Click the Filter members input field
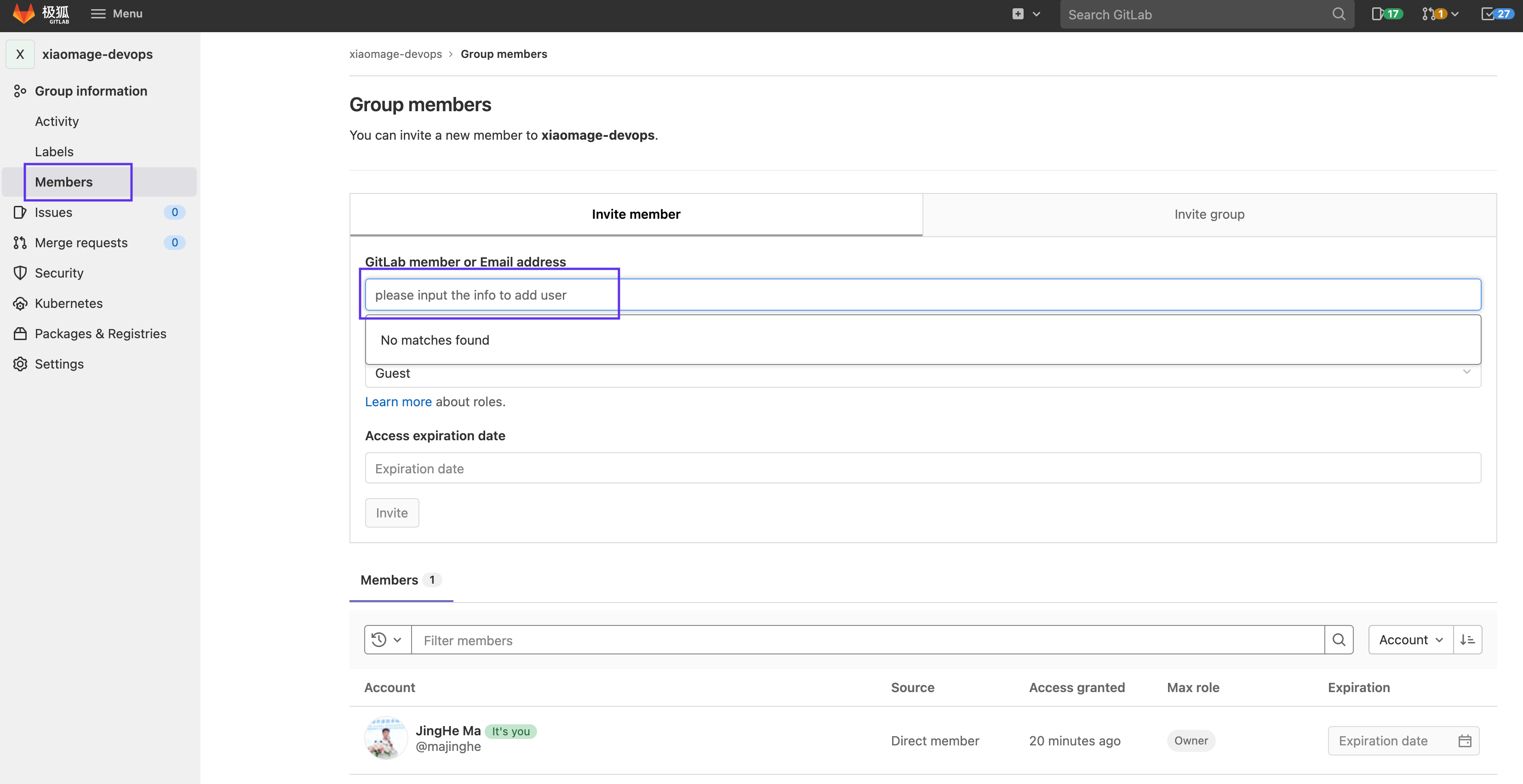 867,641
